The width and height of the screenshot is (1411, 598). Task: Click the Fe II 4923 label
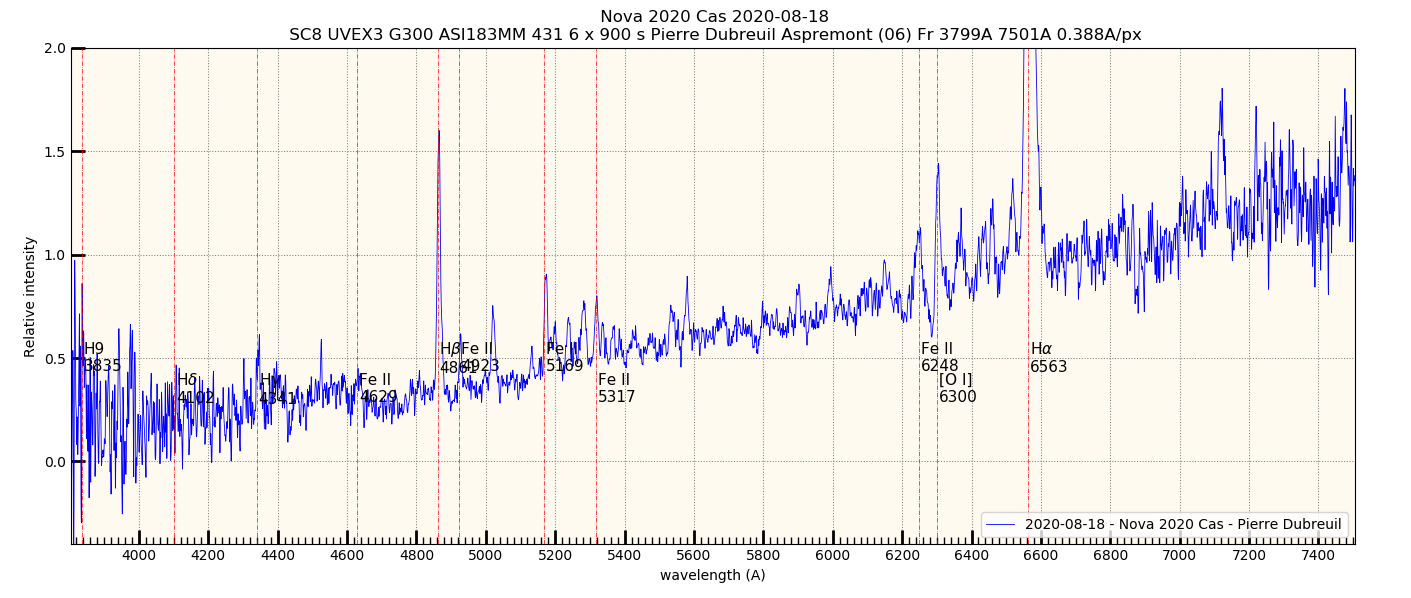click(x=481, y=358)
